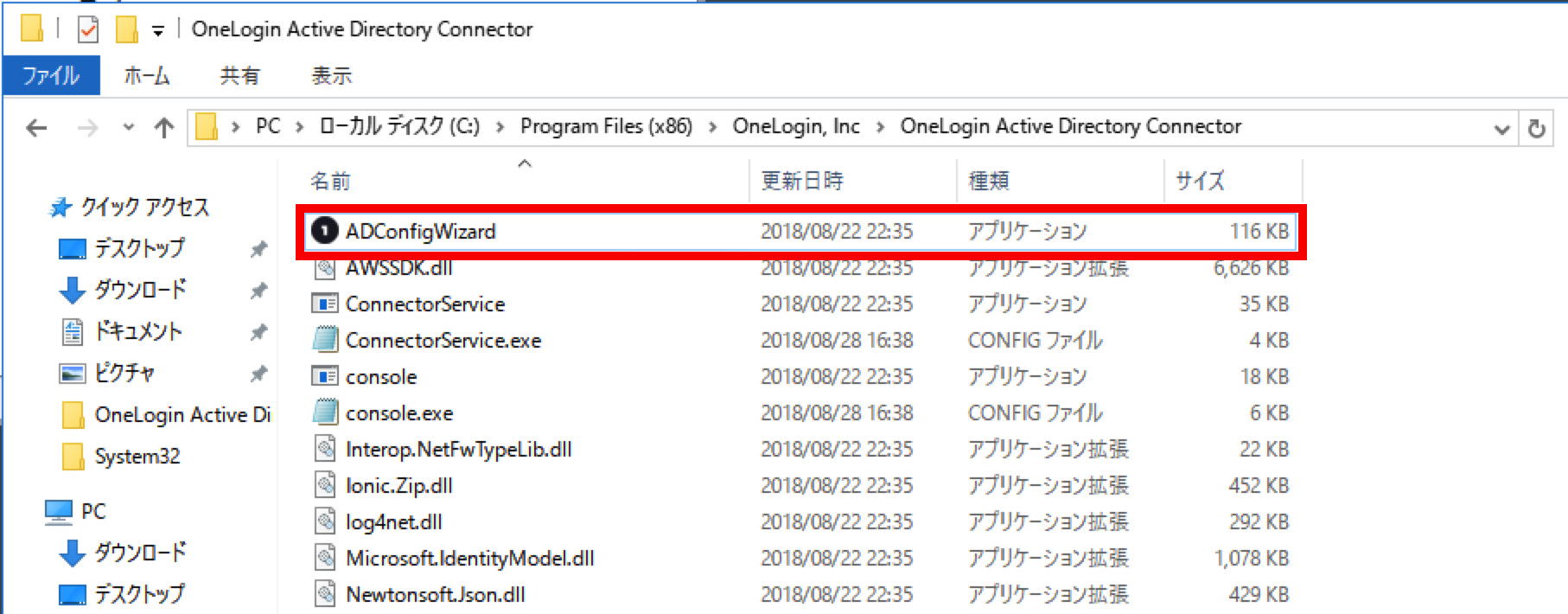Click the Back navigation arrow
The width and height of the screenshot is (1568, 614).
[36, 129]
